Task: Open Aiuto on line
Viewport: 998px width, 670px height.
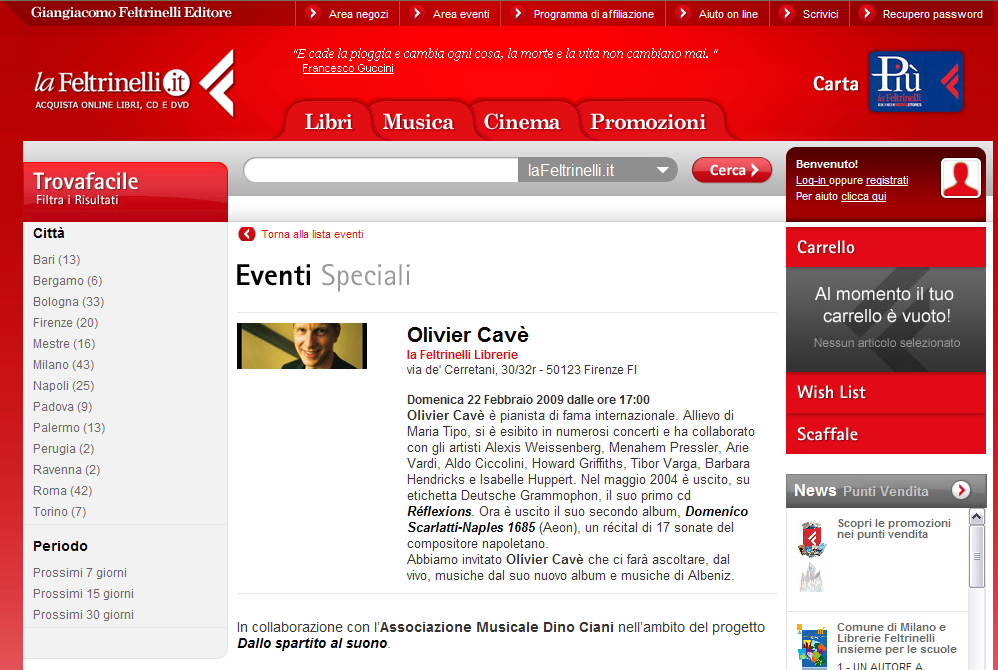Action: [728, 14]
